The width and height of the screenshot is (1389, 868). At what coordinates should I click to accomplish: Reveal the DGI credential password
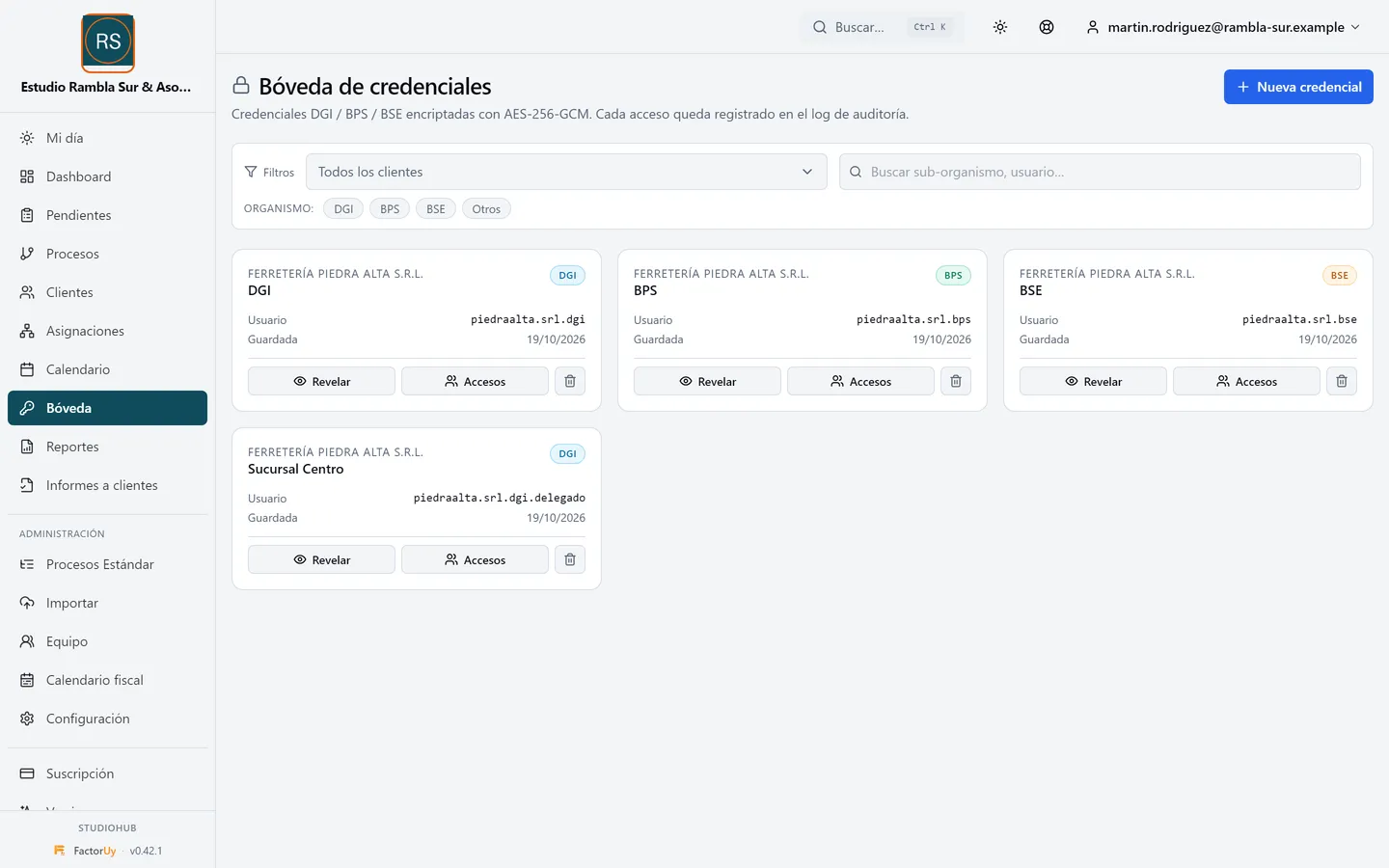[x=321, y=381]
